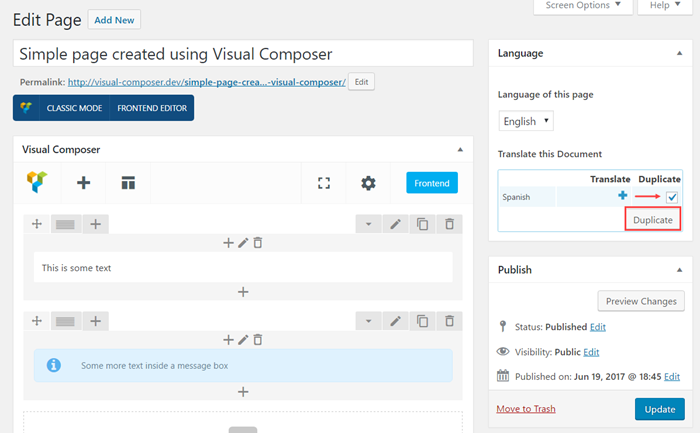Select the message box element
This screenshot has width=700, height=433.
tap(243, 365)
